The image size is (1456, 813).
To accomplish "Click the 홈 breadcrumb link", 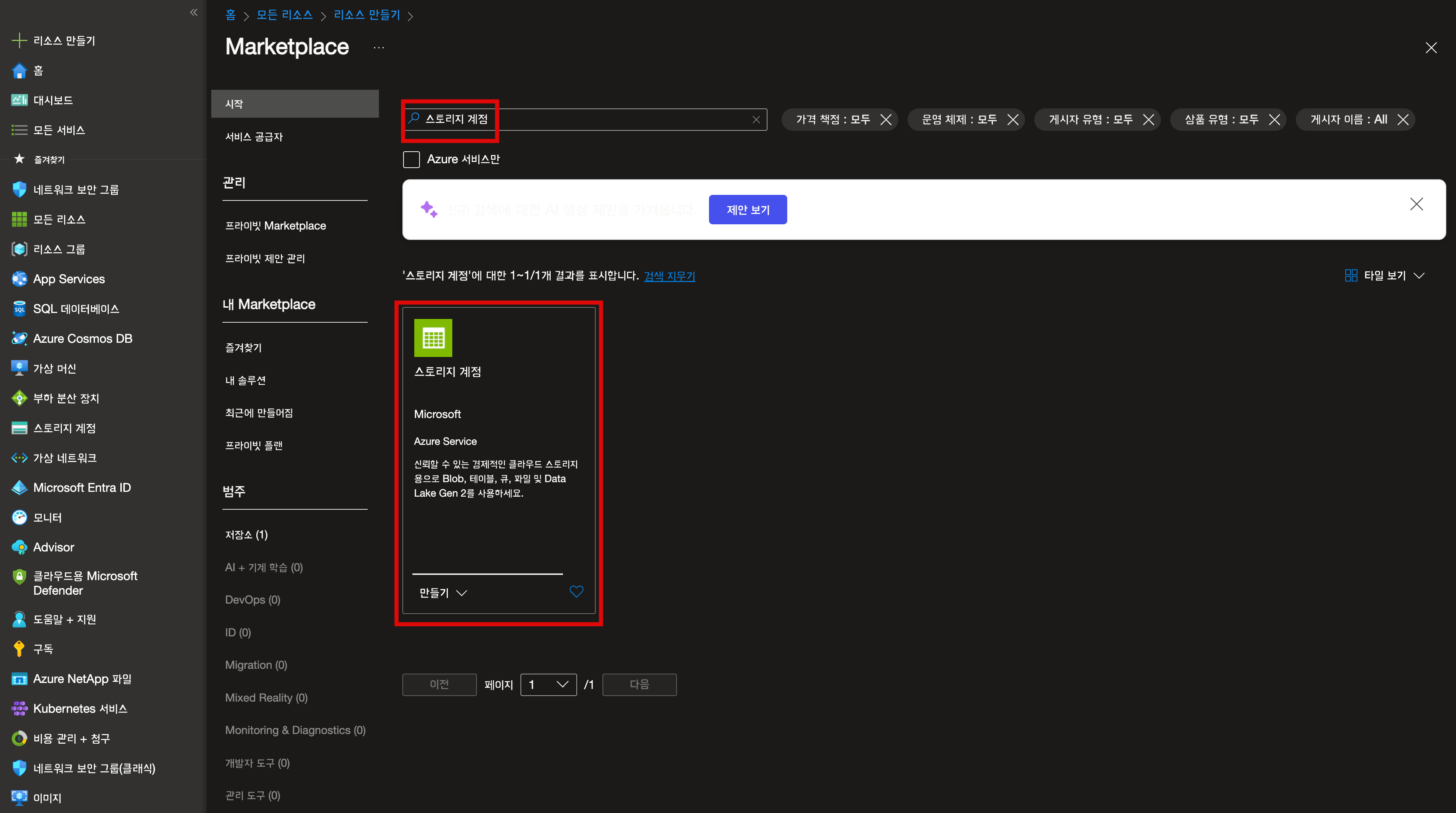I will 230,15.
